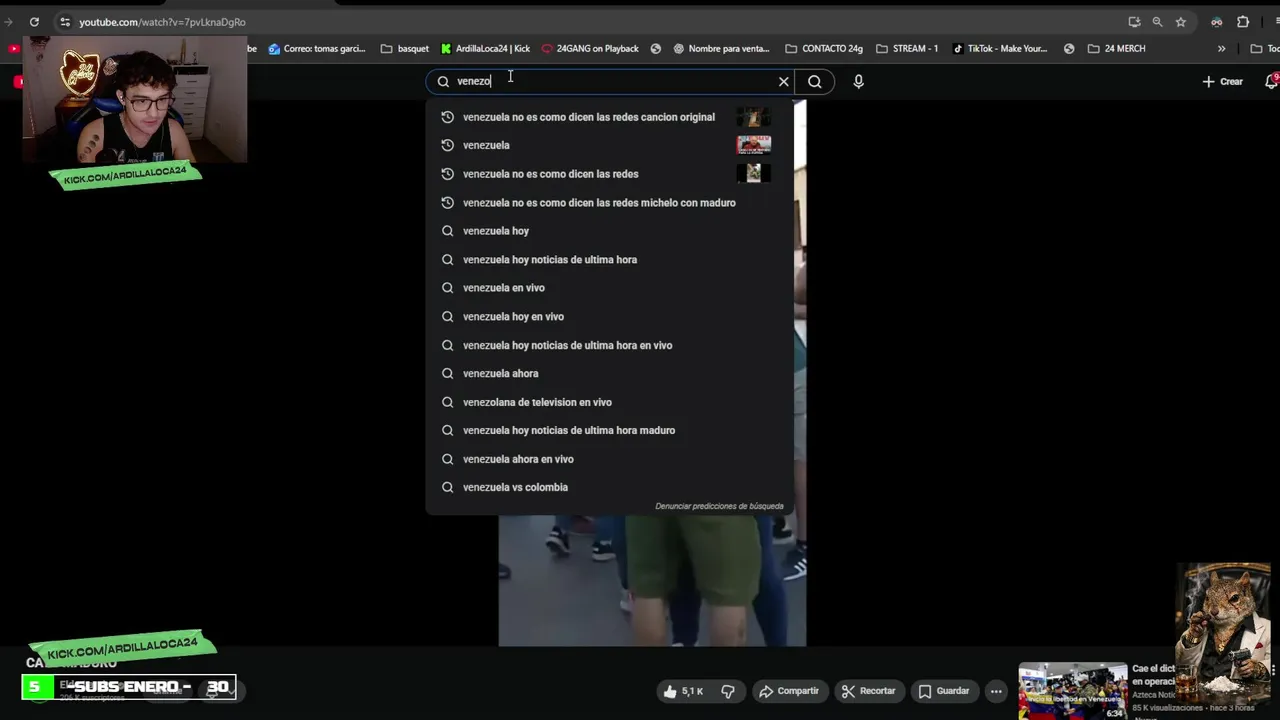Open the 24 MERCH bookmark folder
The image size is (1280, 720).
[x=1116, y=48]
